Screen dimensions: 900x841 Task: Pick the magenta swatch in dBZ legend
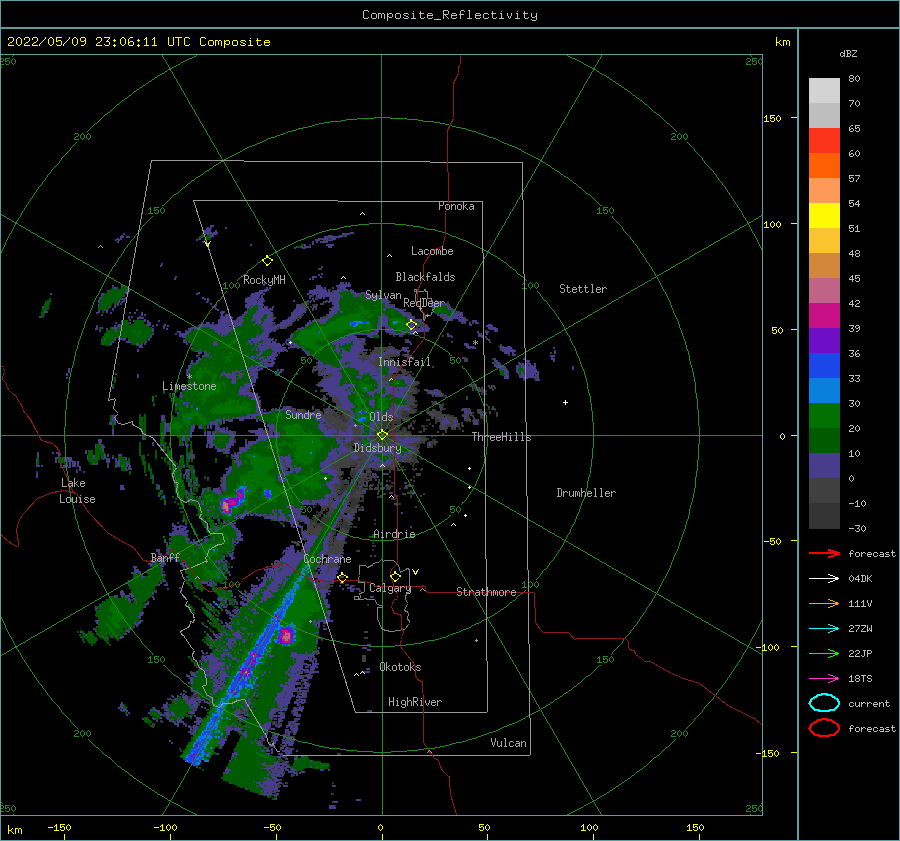click(x=824, y=315)
